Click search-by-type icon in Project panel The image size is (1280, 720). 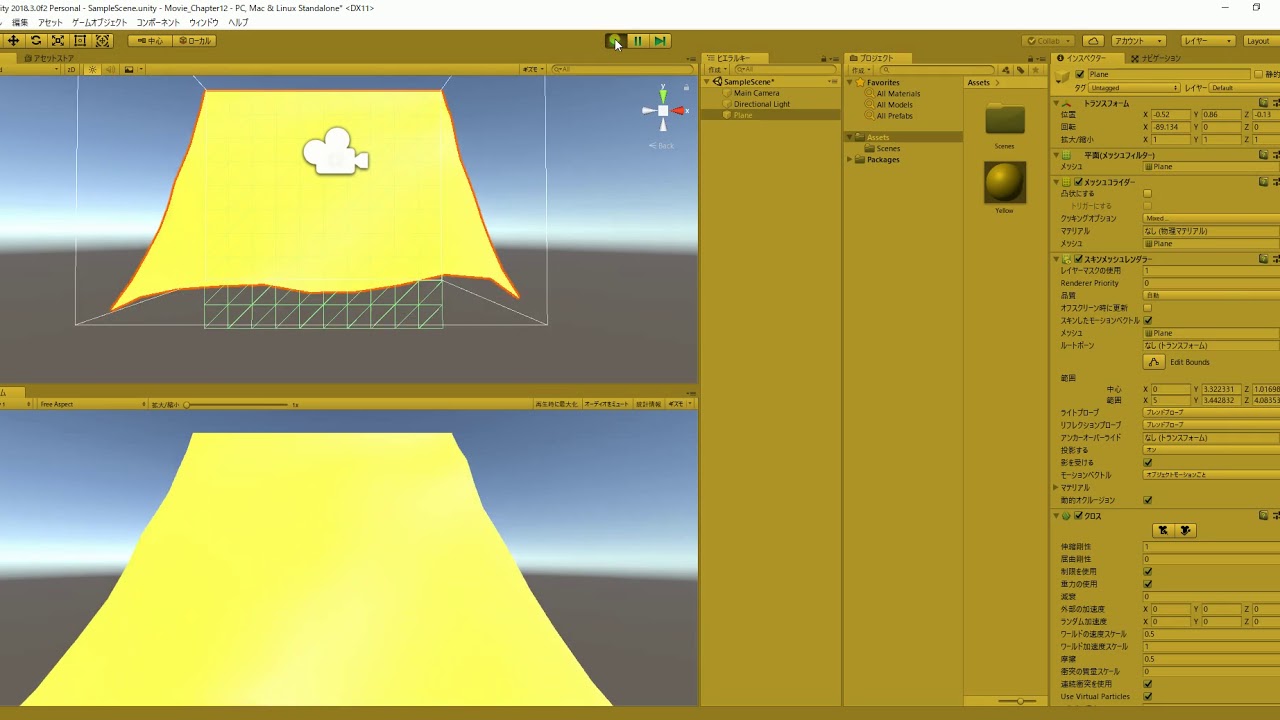pyautogui.click(x=1007, y=70)
